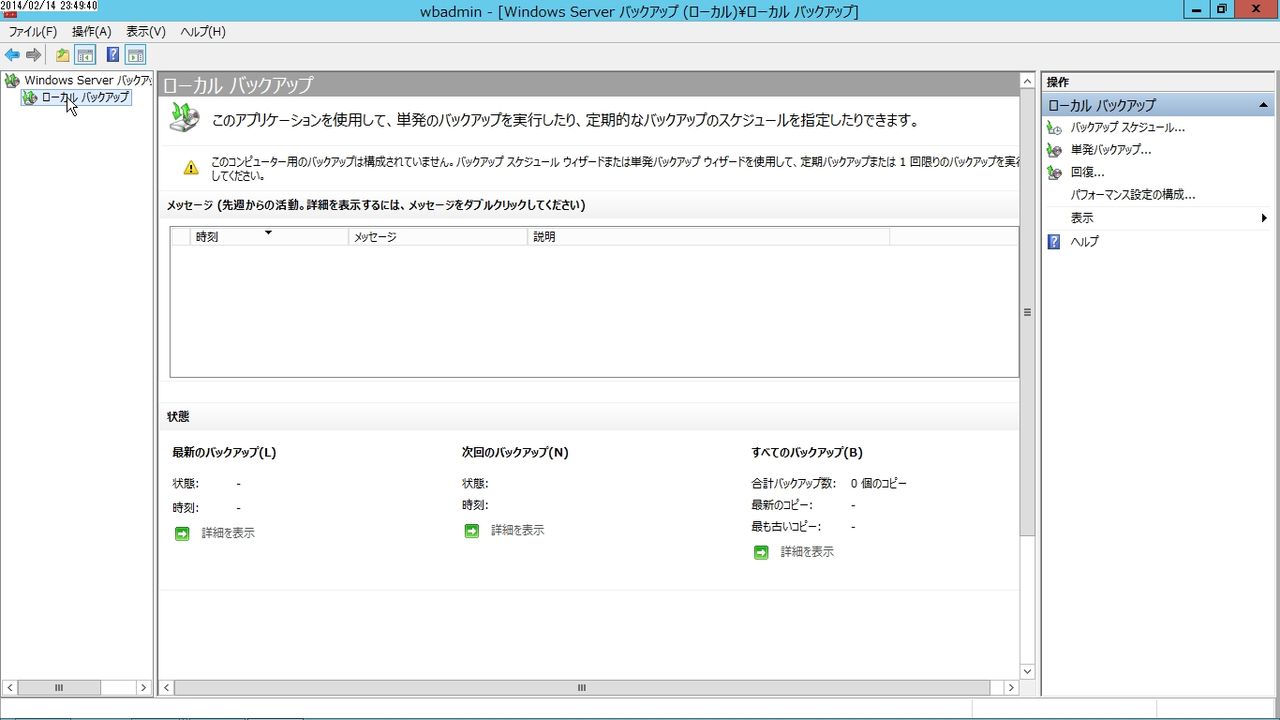This screenshot has height=720, width=1280.
Task: Open パフォーマンス設定の構成... action
Action: point(1133,195)
